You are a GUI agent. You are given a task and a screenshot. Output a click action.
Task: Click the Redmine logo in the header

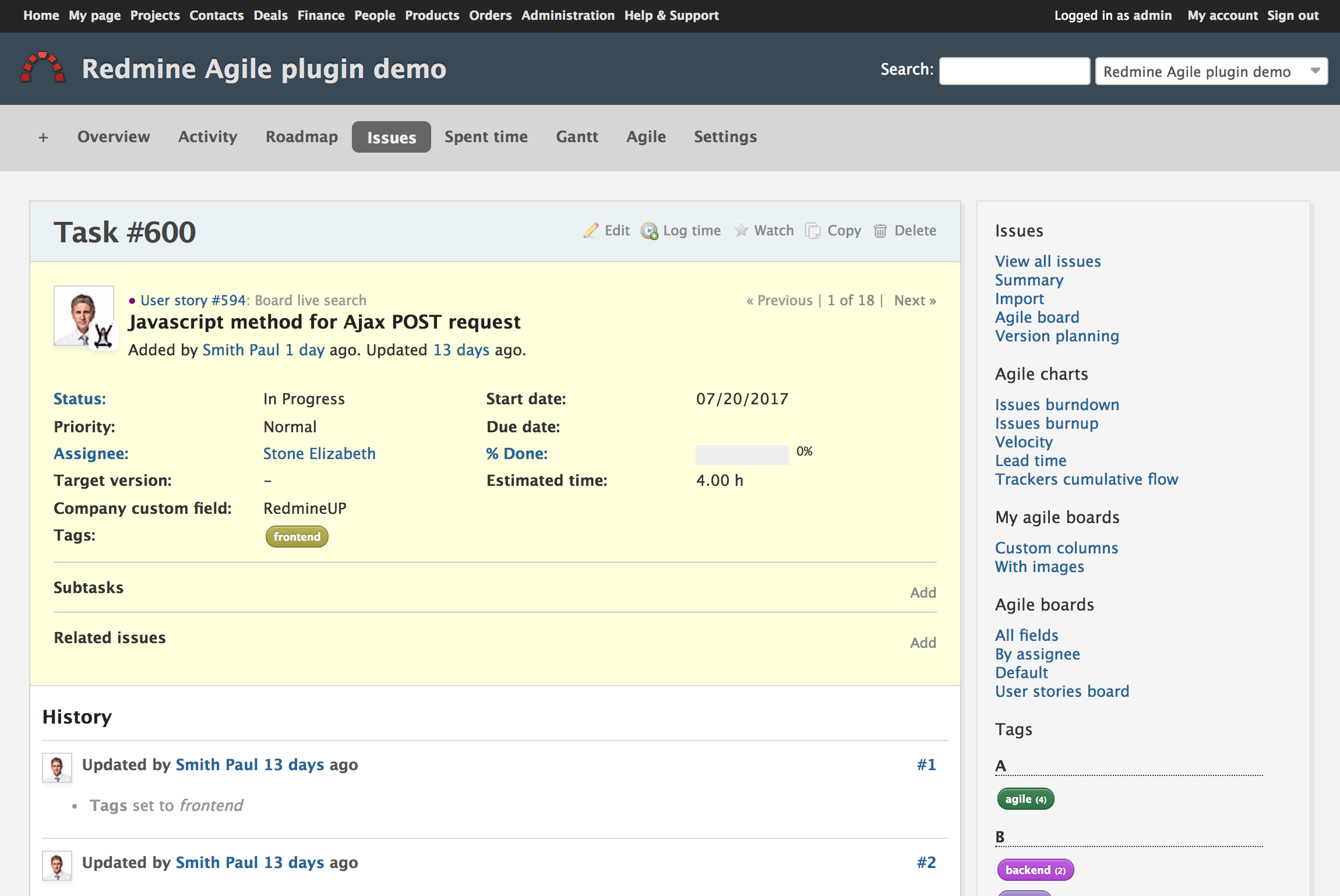pos(43,68)
